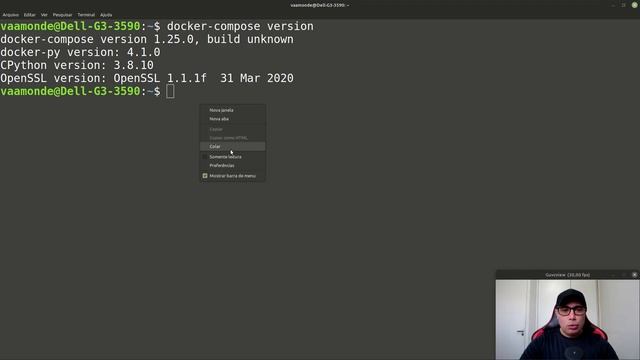Open the Arquivo menu in the menu bar
Screen dimensions: 640x360
coord(11,15)
